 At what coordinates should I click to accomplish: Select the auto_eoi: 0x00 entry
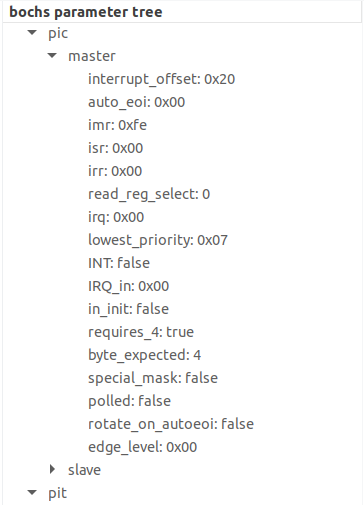[x=136, y=102]
